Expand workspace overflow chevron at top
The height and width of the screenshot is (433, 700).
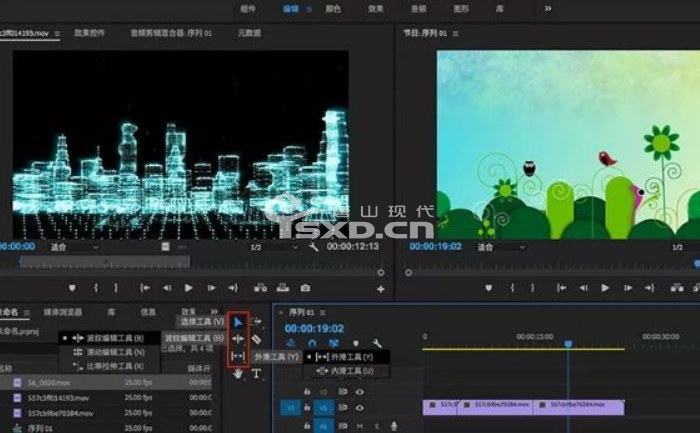(x=548, y=8)
